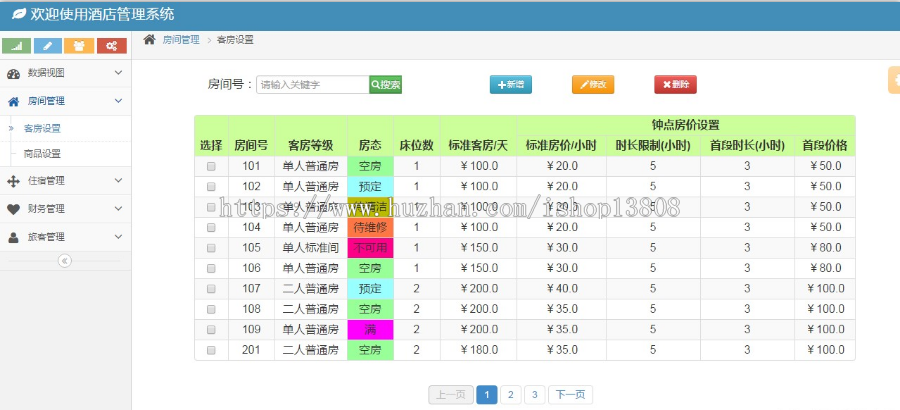Expand the 旅客管理 menu chevron
The height and width of the screenshot is (410, 900).
(x=118, y=237)
